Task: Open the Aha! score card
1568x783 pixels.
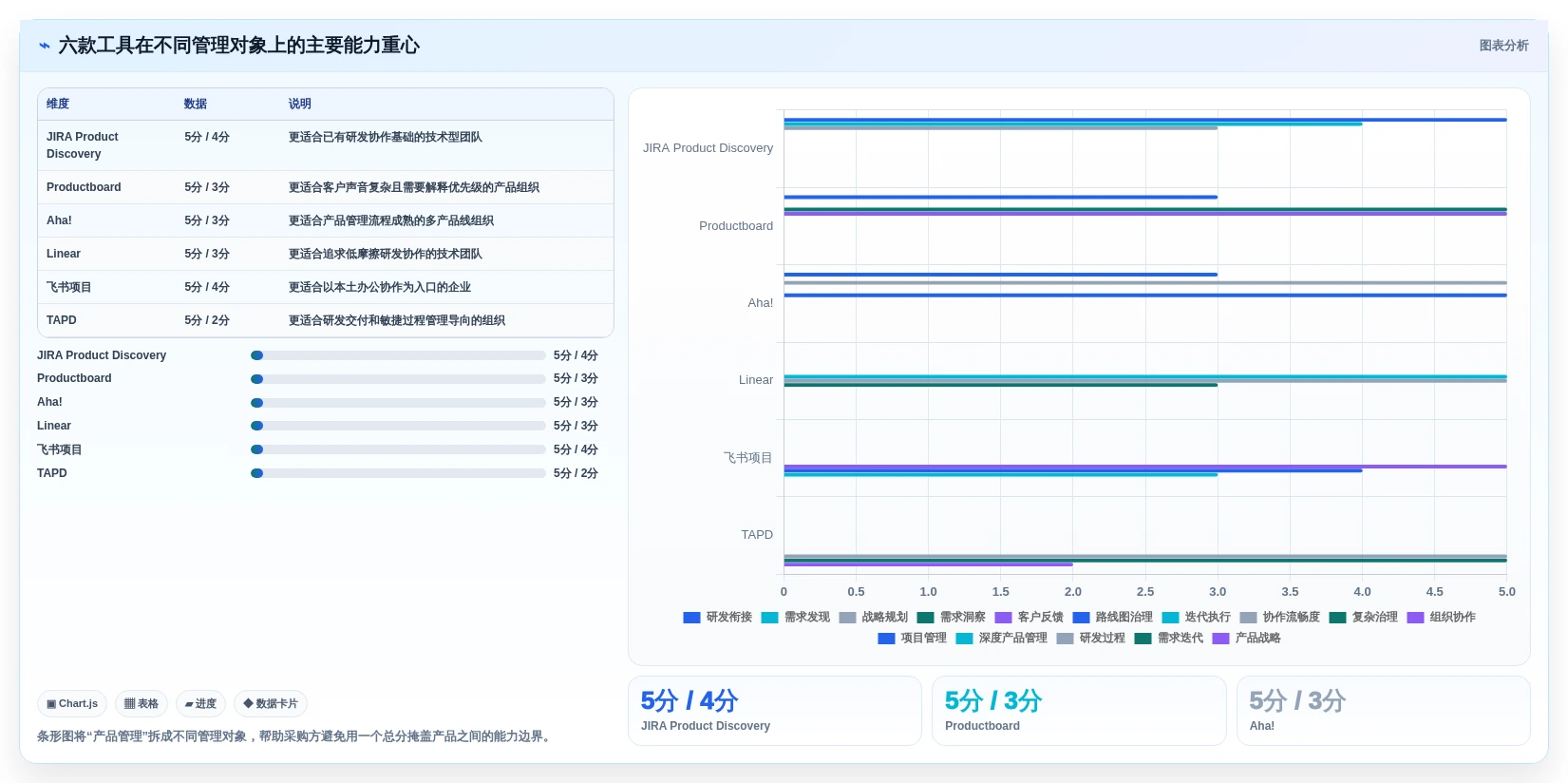Action: [1384, 711]
